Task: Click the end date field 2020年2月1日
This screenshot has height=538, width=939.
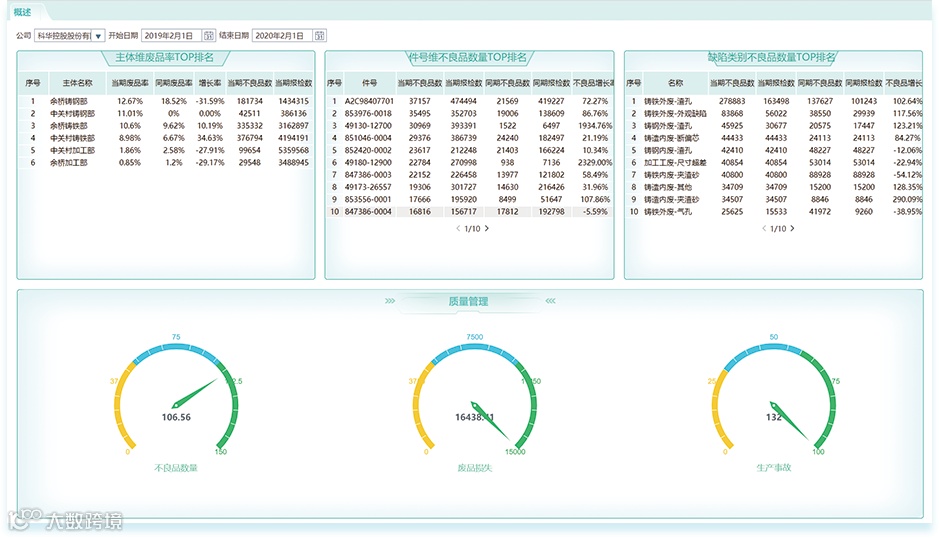Action: point(283,36)
